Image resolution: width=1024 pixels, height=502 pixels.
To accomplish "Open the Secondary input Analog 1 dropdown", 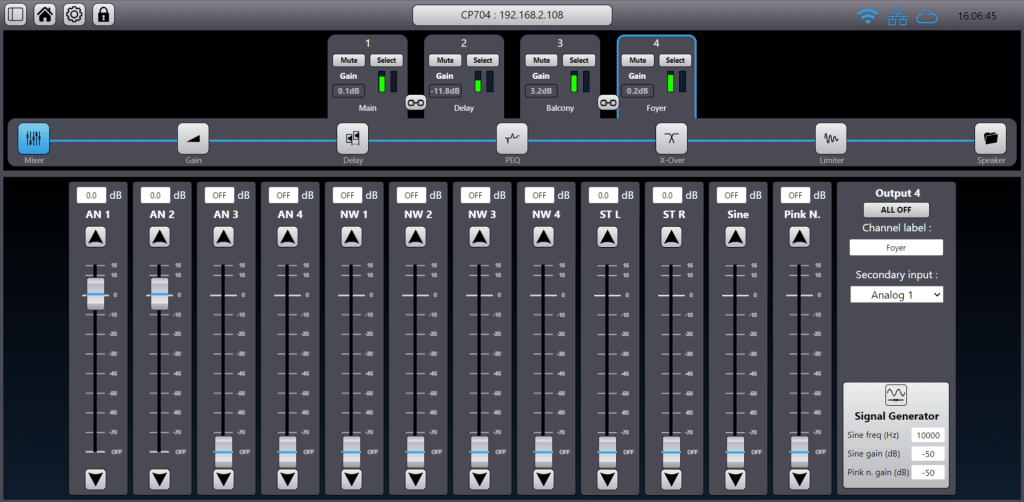I will click(x=896, y=295).
